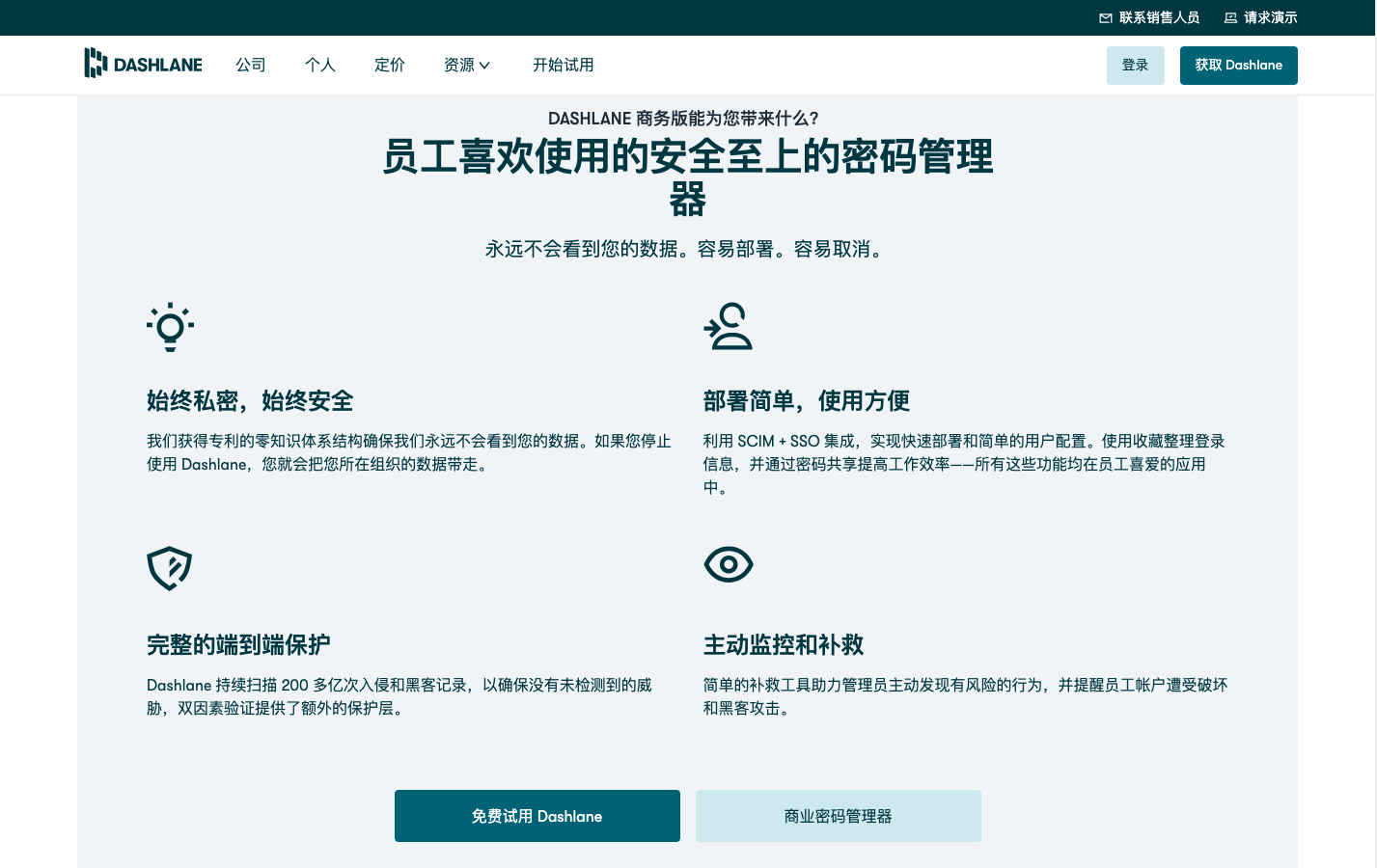Click the person icon above 部署简单，使用方便
Viewport: 1377px width, 868px height.
point(729,327)
